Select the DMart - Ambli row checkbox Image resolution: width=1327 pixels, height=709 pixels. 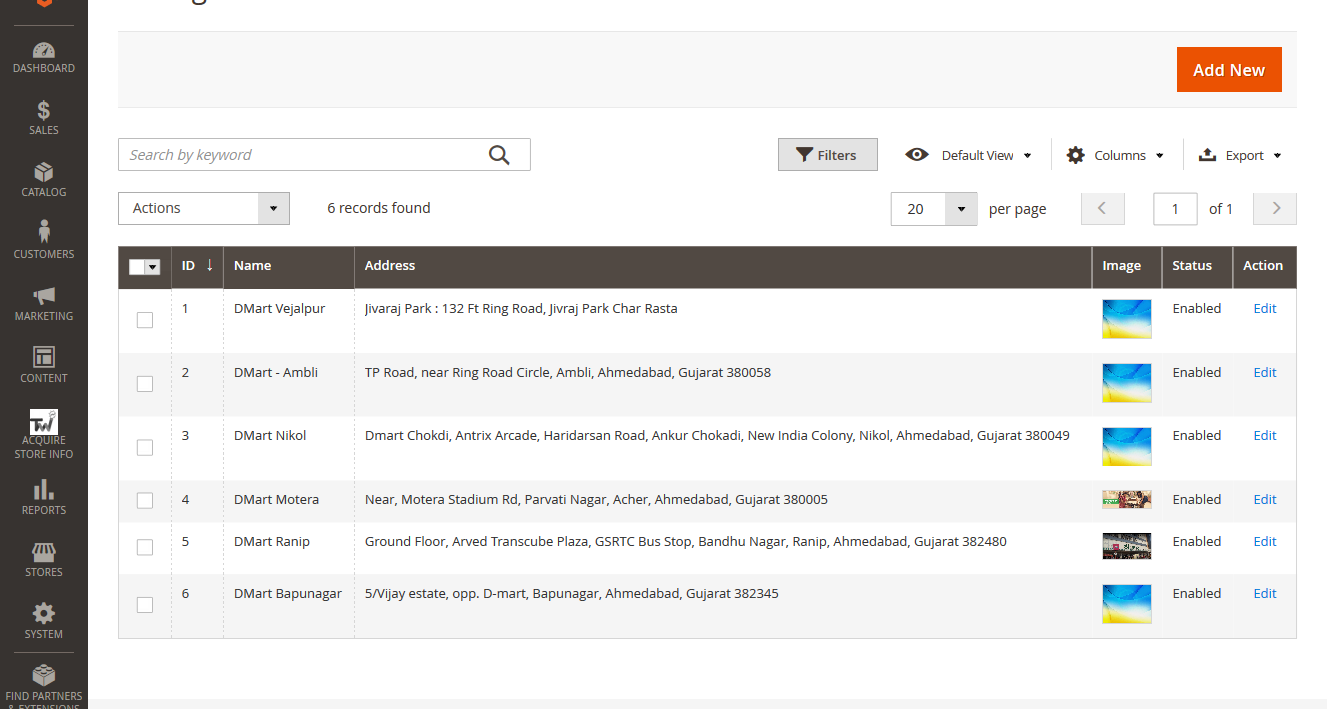pos(145,384)
